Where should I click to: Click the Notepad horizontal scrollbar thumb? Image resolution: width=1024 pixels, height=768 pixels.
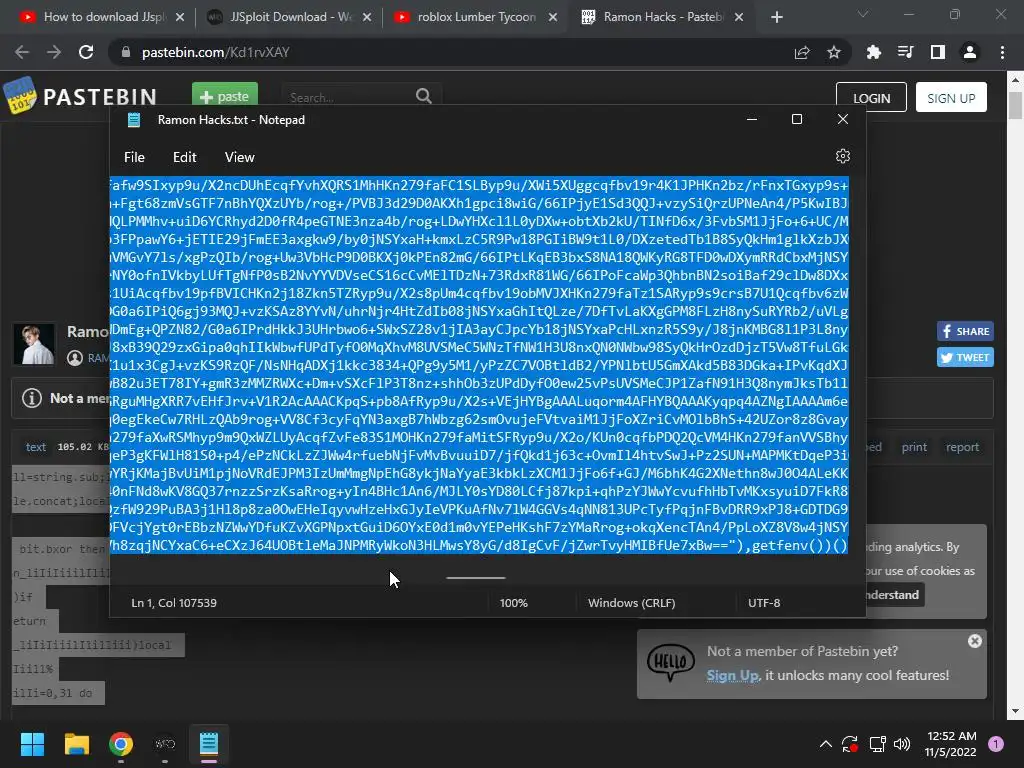click(x=475, y=577)
